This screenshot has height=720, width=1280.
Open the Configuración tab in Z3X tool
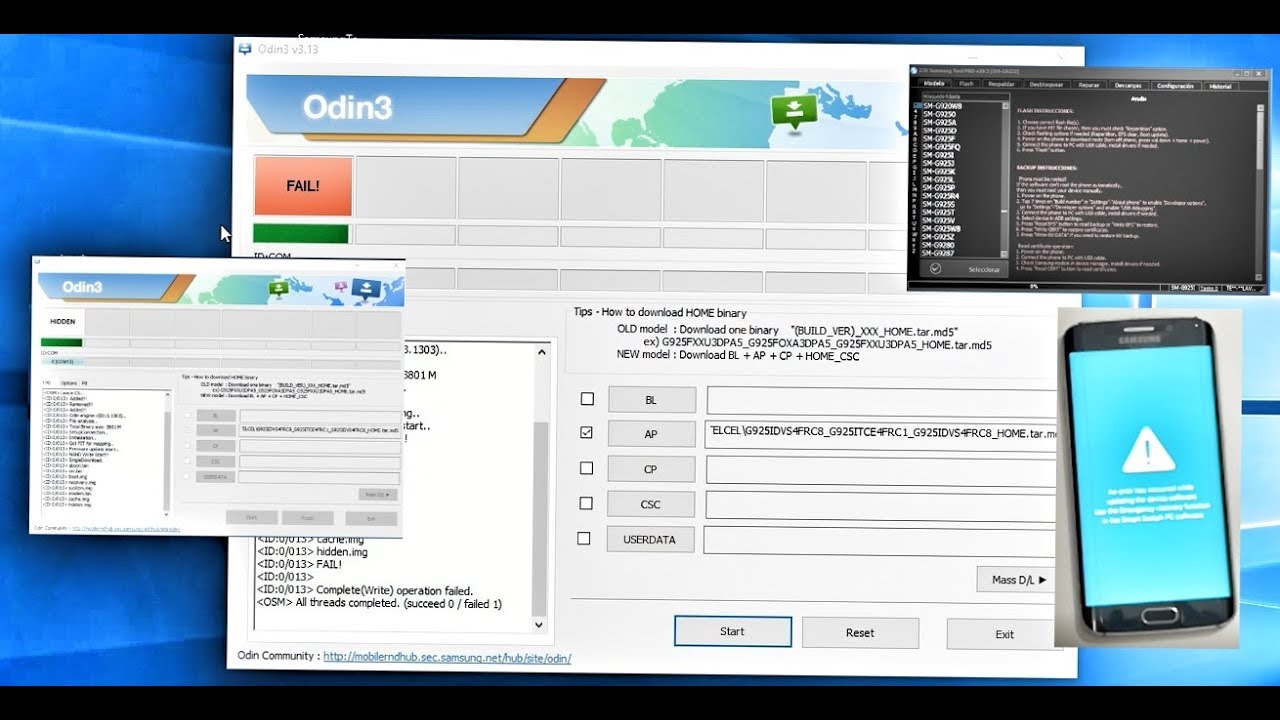click(1175, 85)
